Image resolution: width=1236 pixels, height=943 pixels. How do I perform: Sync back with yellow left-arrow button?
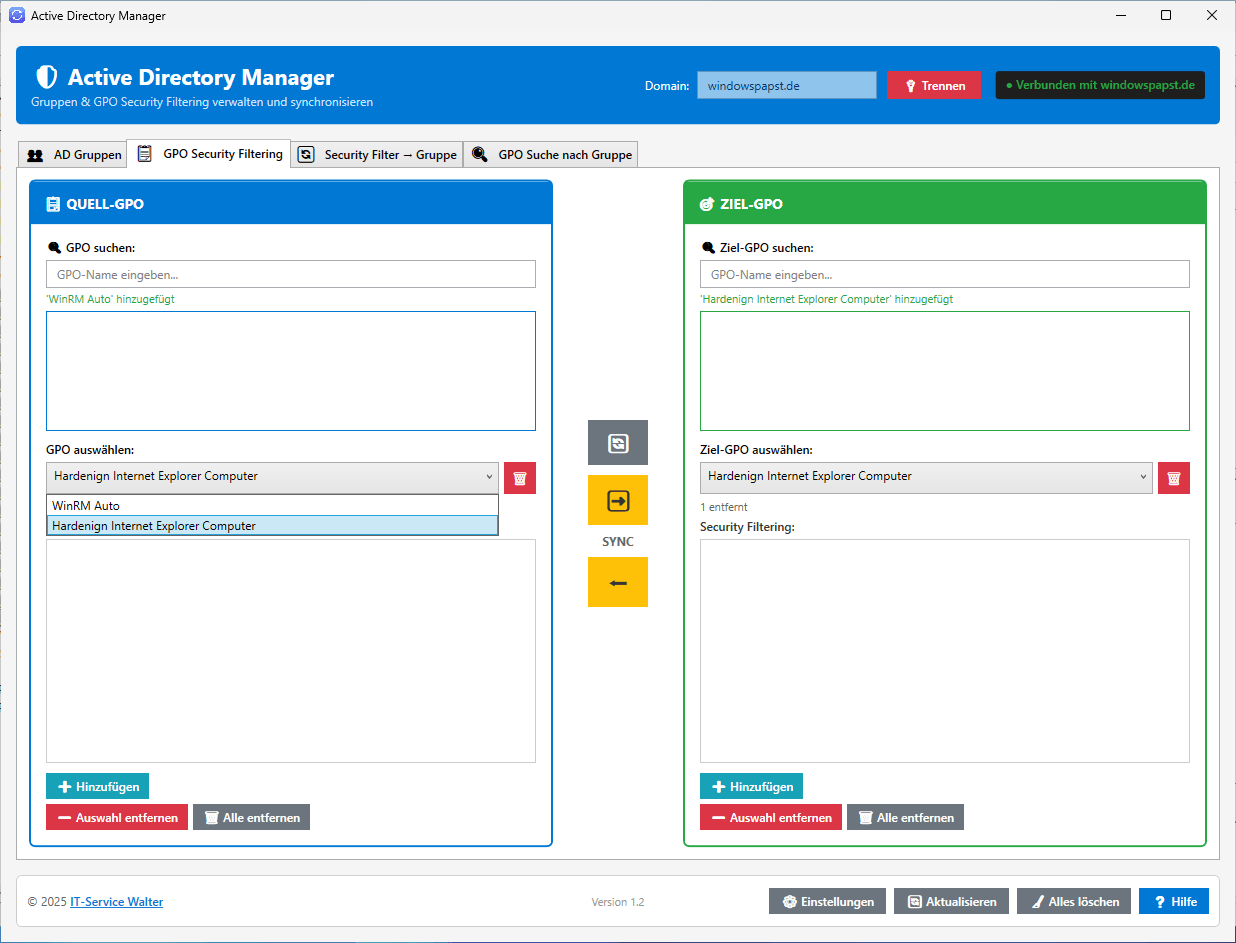pyautogui.click(x=618, y=582)
